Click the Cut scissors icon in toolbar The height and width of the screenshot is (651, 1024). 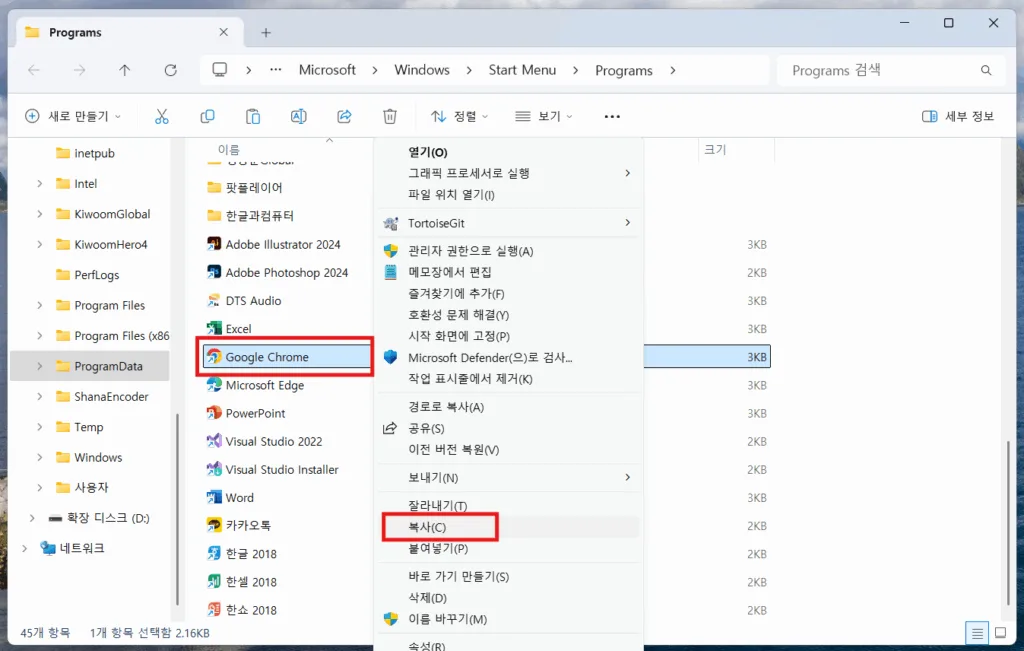[161, 116]
